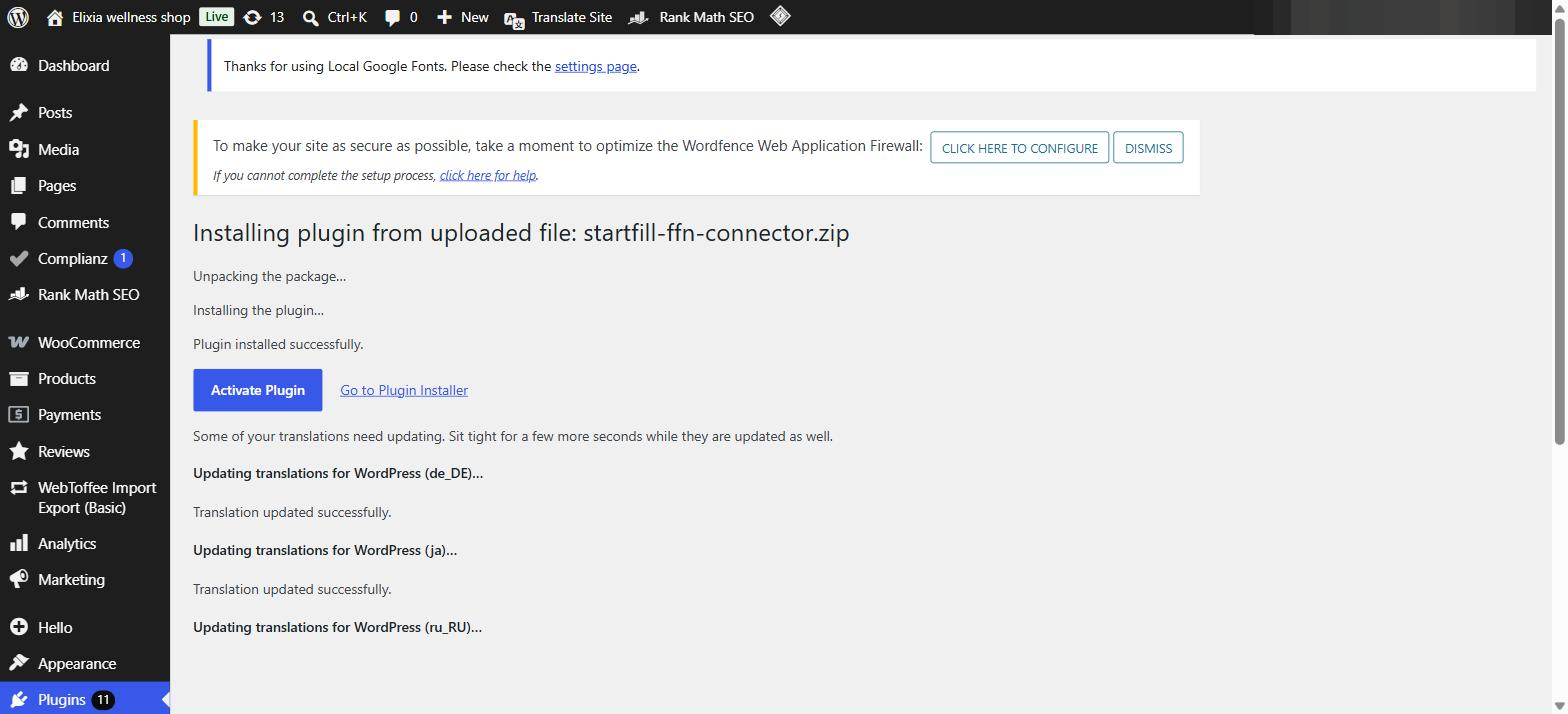Open the Dashboard gauge icon
The height and width of the screenshot is (714, 1568).
click(x=18, y=65)
